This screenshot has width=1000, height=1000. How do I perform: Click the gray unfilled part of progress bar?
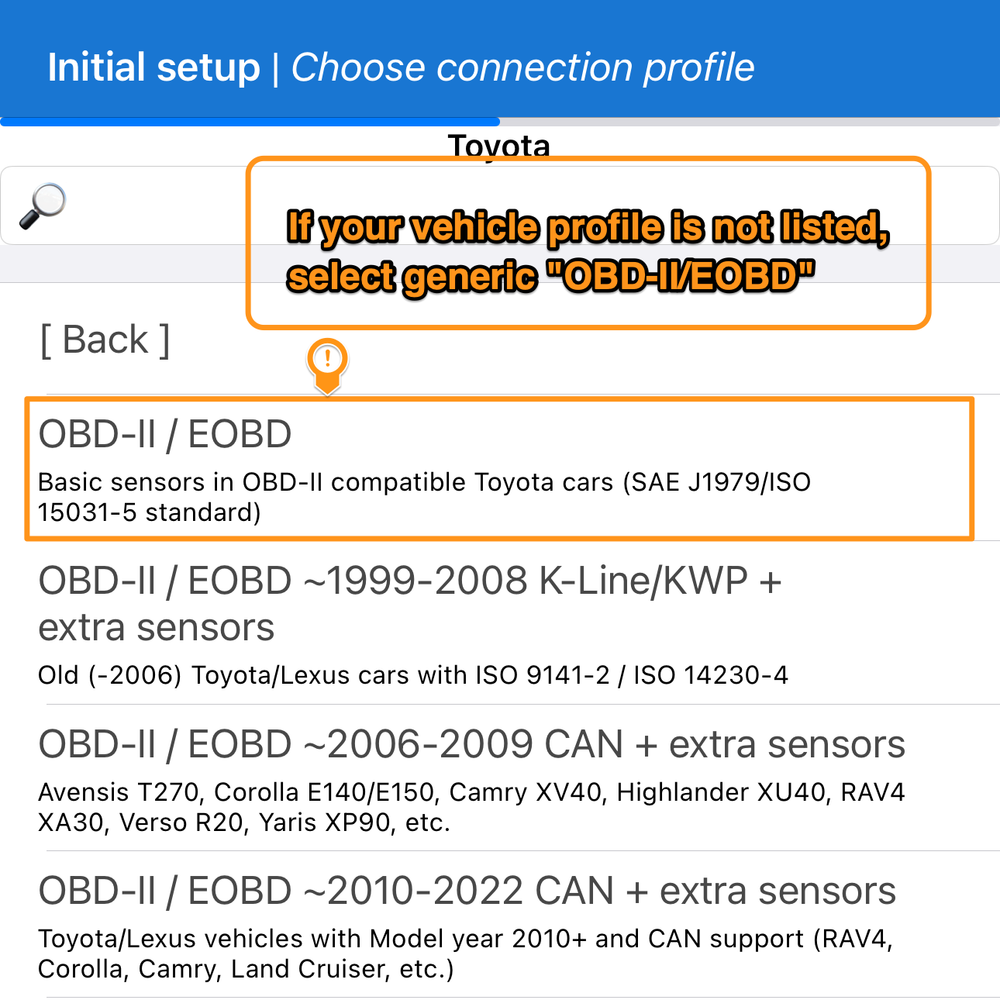pyautogui.click(x=750, y=122)
